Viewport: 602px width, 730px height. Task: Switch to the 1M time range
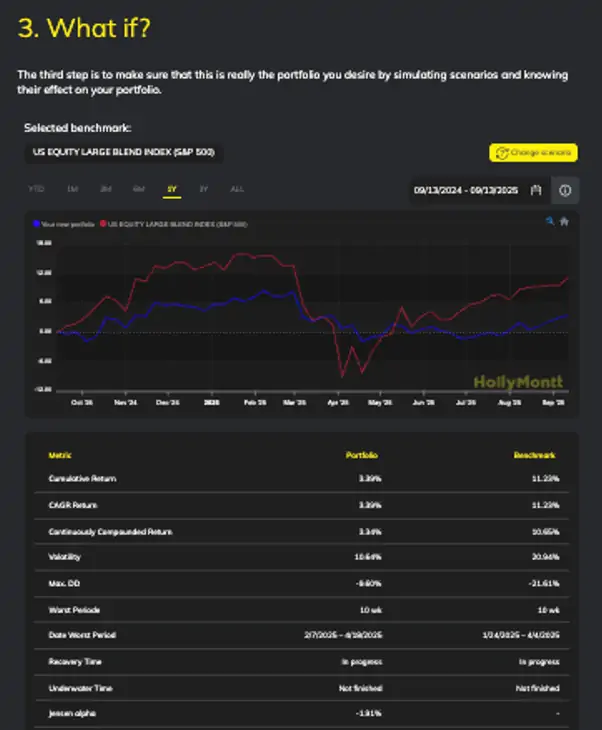pos(72,188)
